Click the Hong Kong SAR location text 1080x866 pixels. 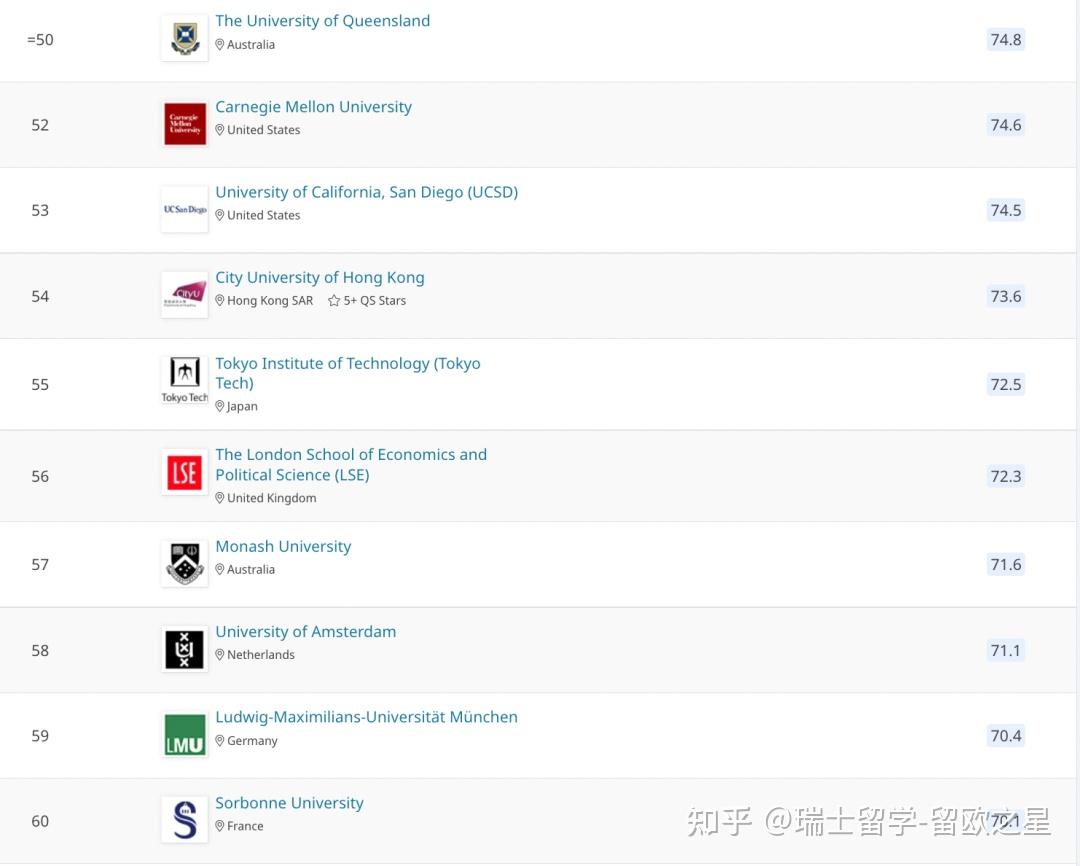pos(270,301)
